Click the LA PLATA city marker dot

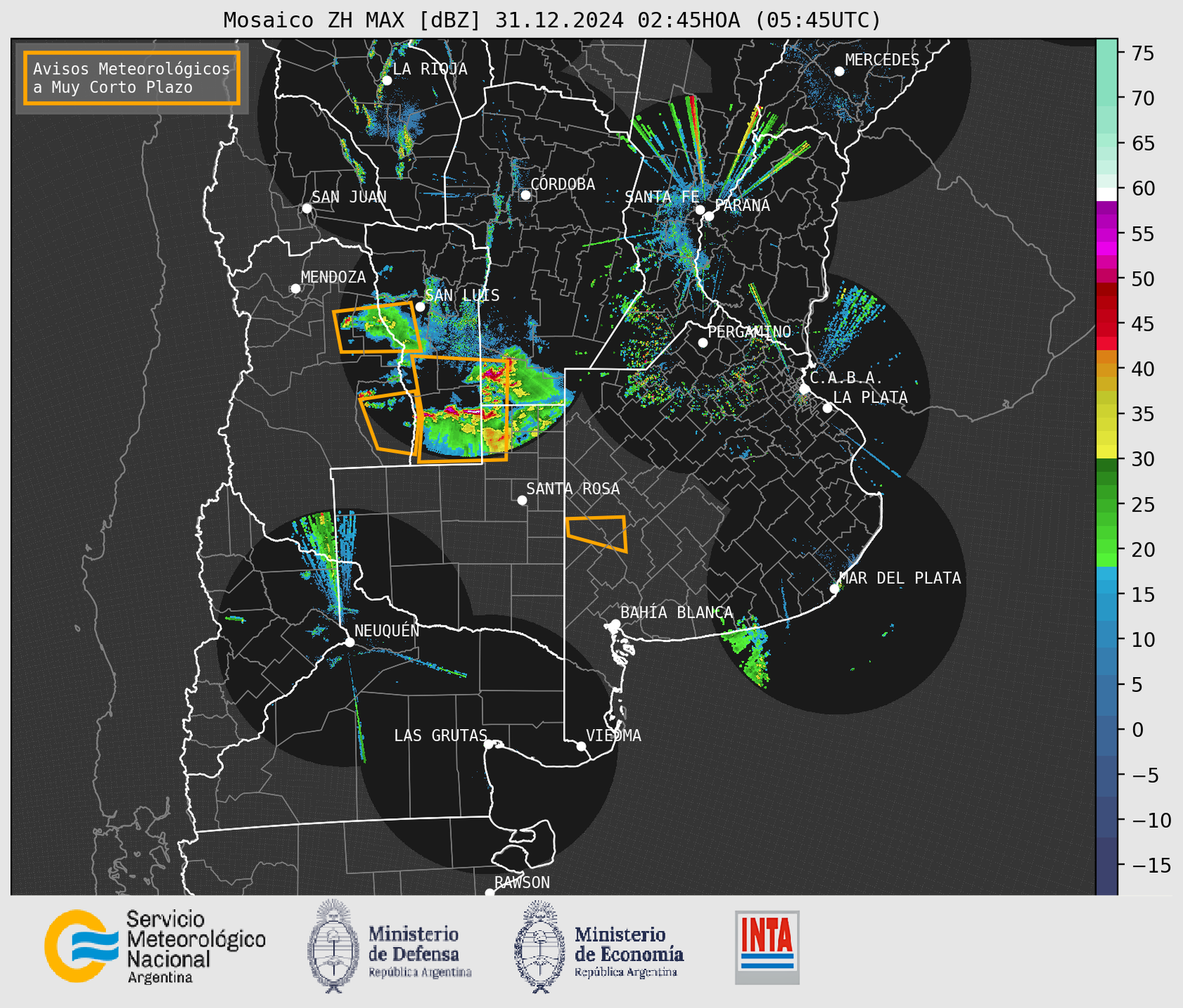[x=827, y=408]
